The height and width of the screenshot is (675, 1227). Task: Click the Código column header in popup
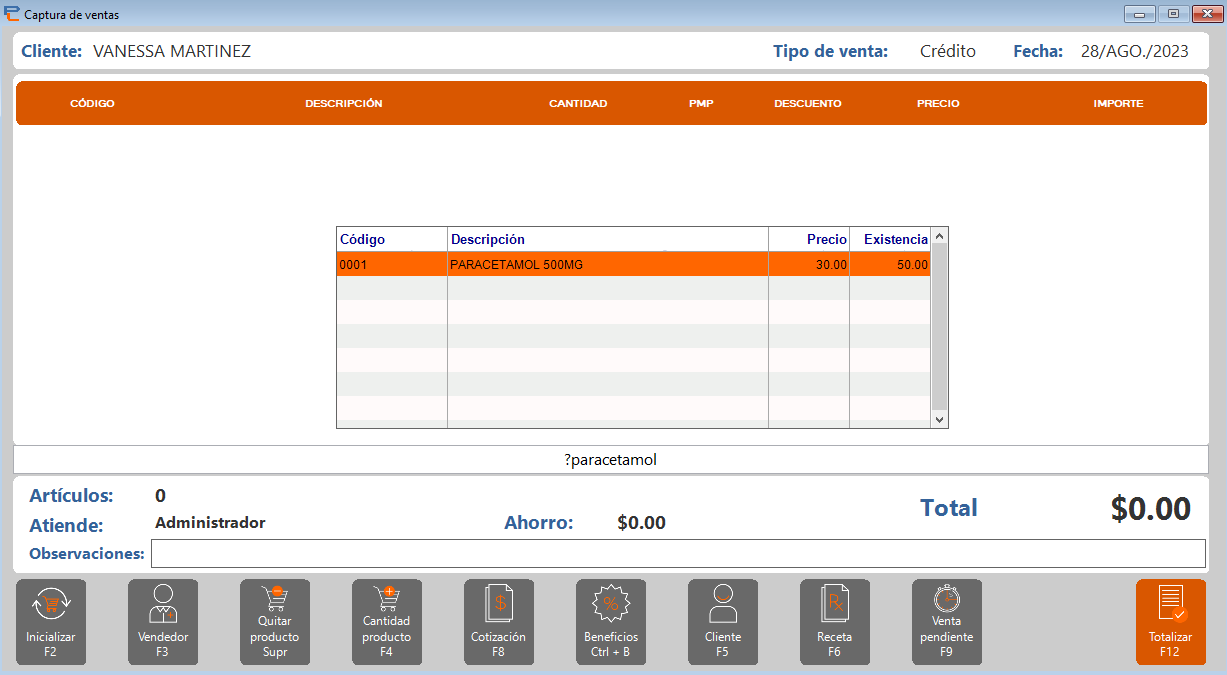tap(392, 239)
